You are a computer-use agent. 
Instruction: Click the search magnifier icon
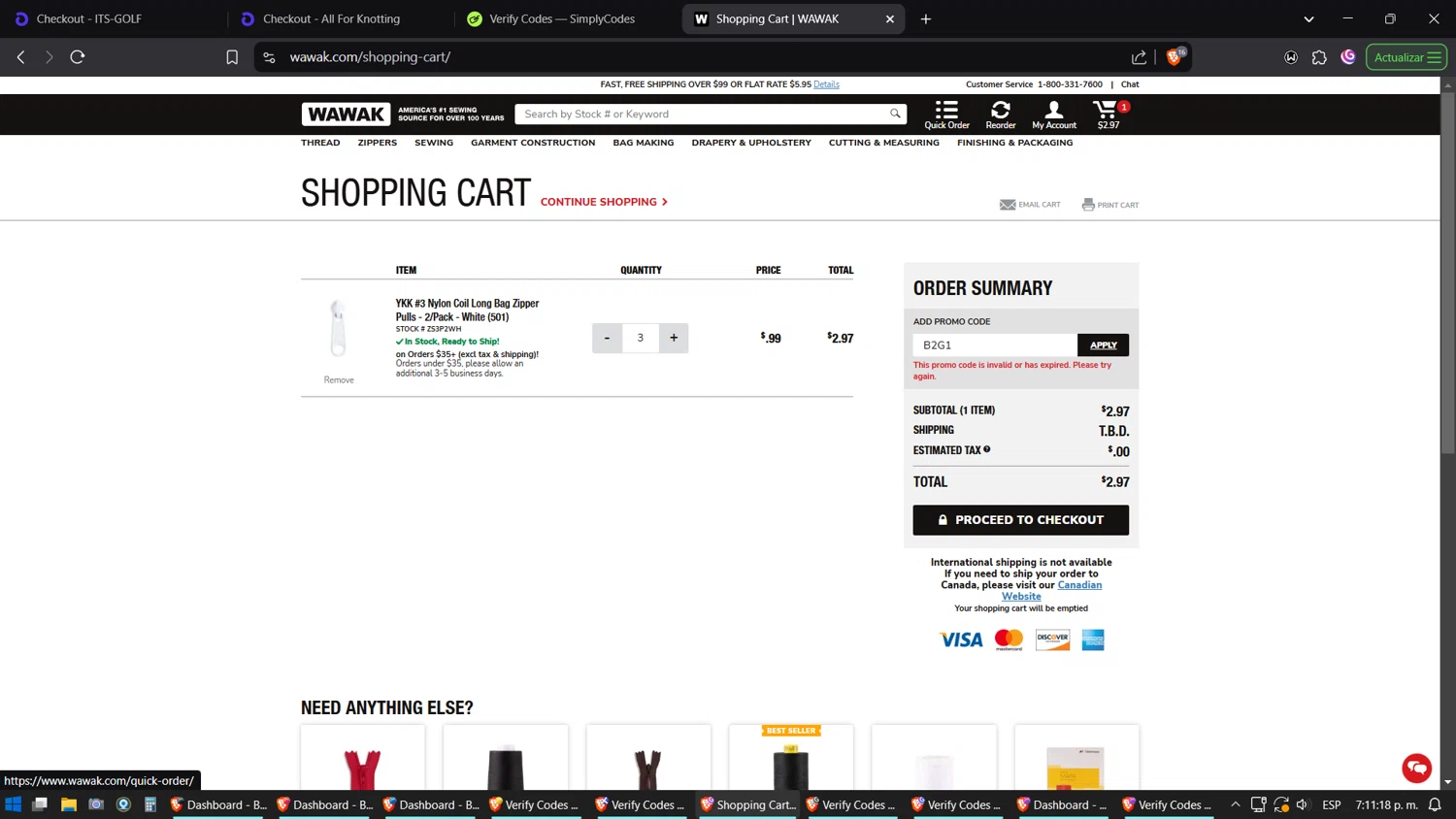pyautogui.click(x=895, y=114)
